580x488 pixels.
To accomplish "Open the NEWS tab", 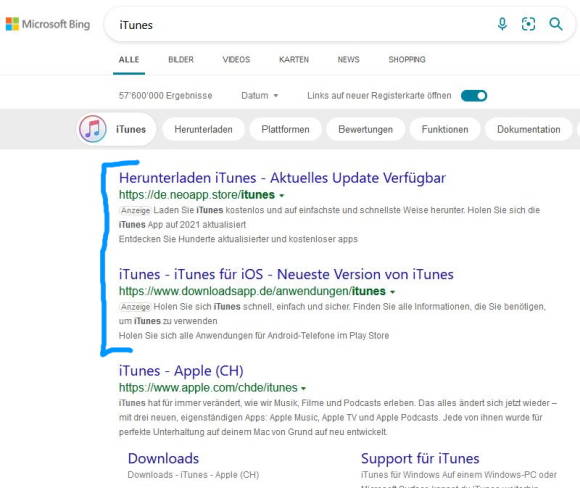I will tap(348, 60).
